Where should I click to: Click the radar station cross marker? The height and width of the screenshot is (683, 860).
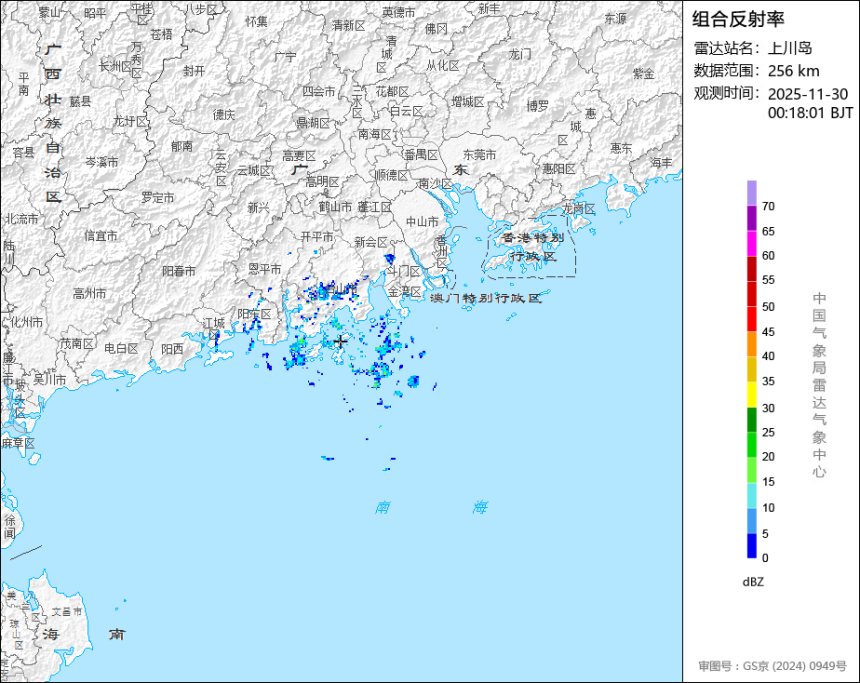click(341, 342)
